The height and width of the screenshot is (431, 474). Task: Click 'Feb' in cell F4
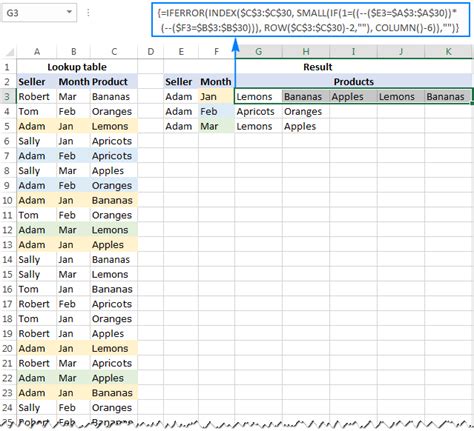click(209, 111)
